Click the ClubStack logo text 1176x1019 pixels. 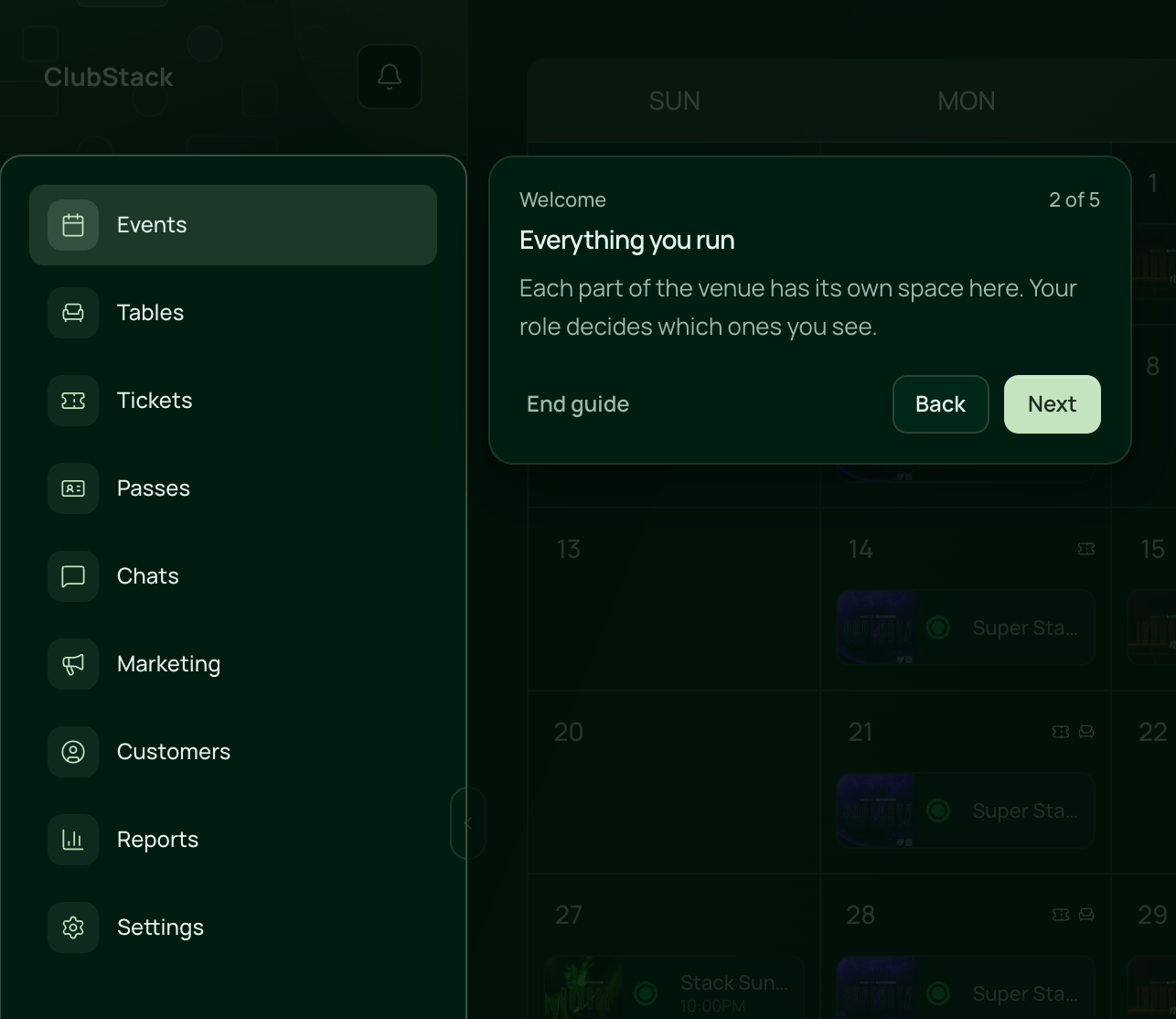(x=108, y=77)
